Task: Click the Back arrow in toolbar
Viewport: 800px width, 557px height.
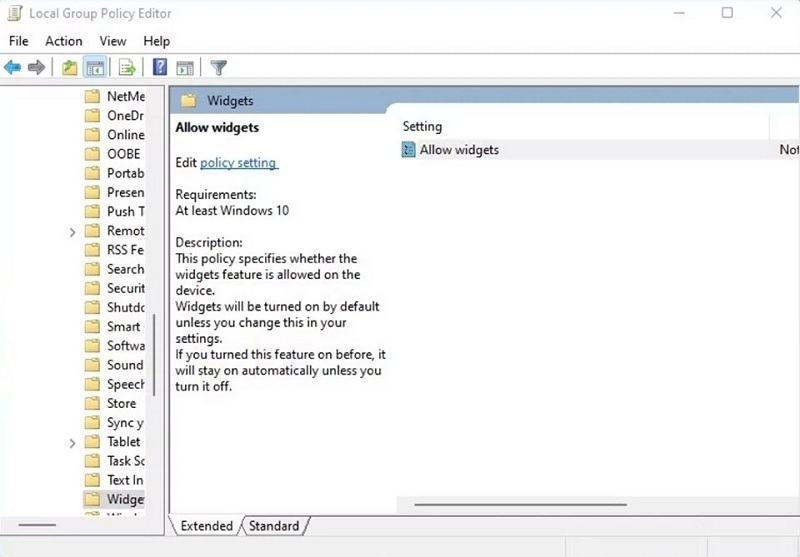Action: [x=13, y=68]
